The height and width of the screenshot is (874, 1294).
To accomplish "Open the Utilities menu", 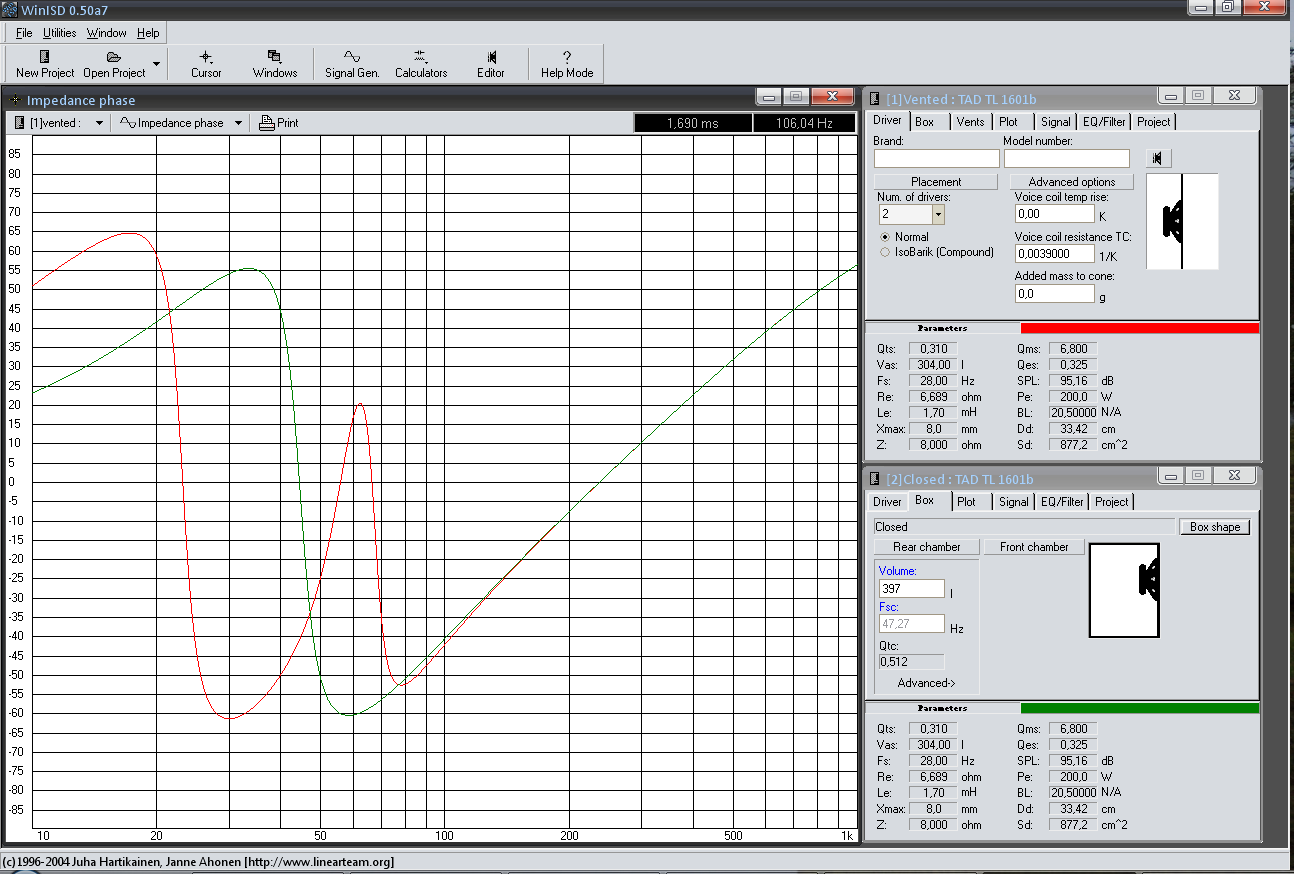I will pyautogui.click(x=59, y=33).
